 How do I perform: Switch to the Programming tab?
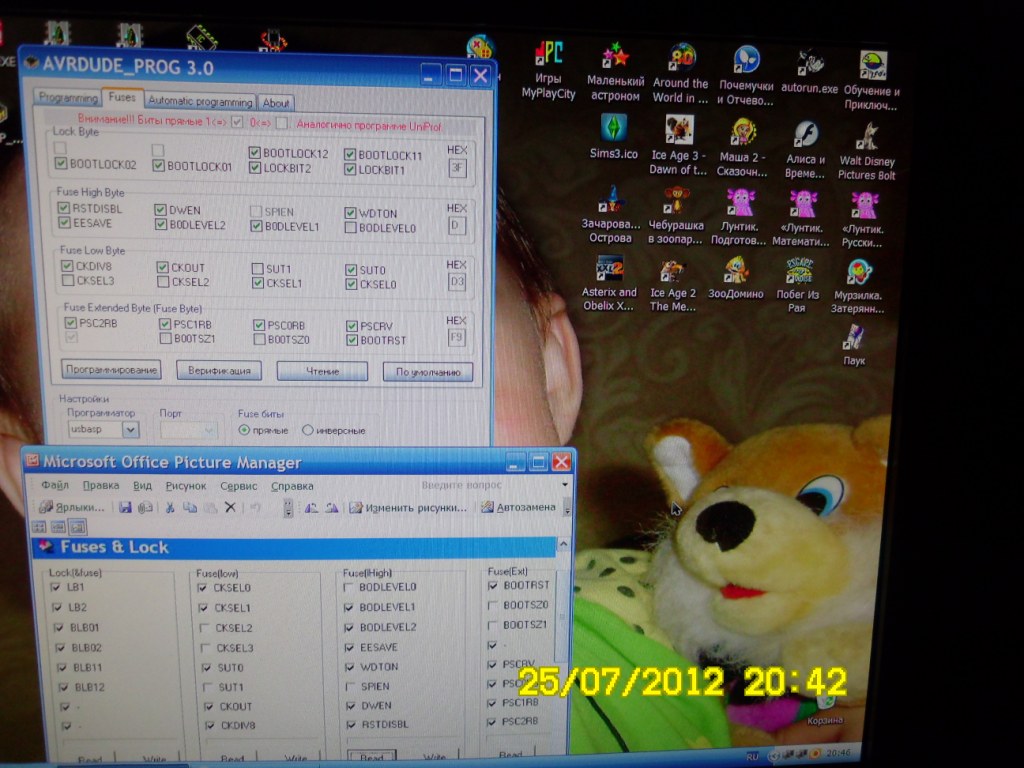click(x=68, y=97)
